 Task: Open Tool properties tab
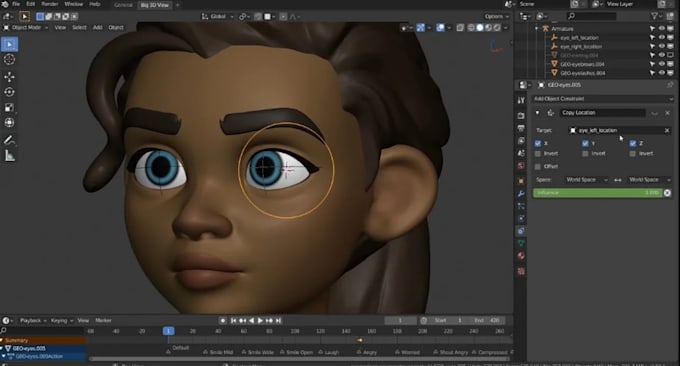point(521,100)
